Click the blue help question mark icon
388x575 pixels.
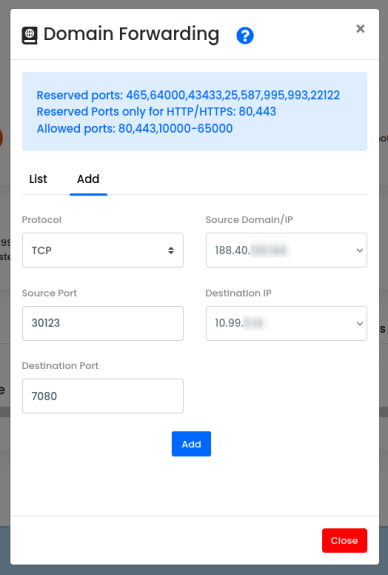(245, 36)
